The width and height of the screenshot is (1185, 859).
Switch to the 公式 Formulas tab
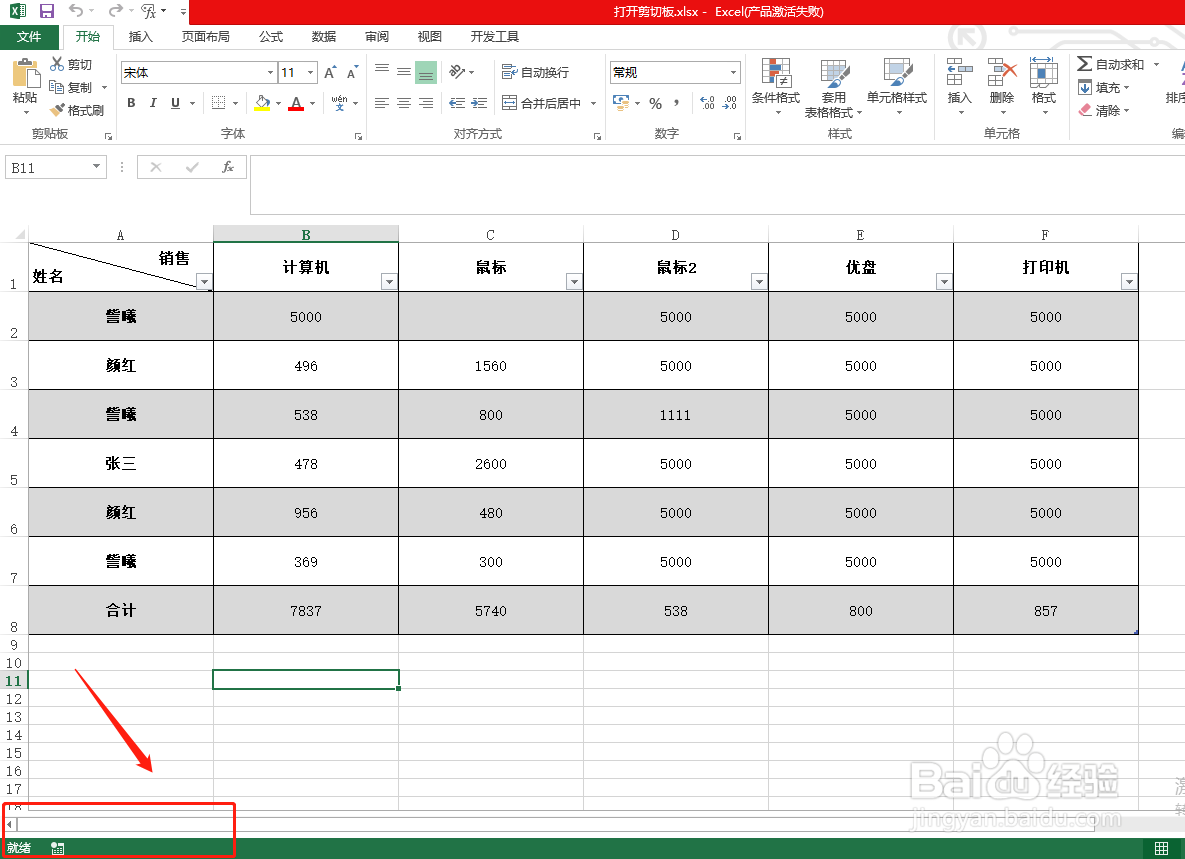click(x=271, y=36)
